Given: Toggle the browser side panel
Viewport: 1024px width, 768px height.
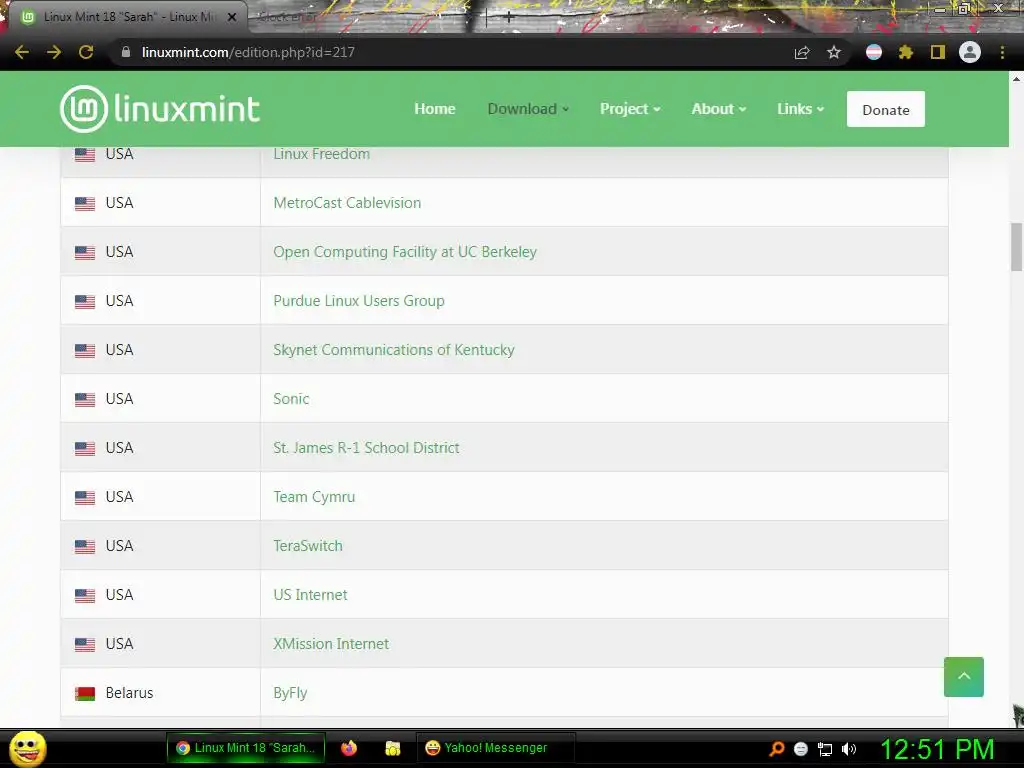Looking at the screenshot, I should pyautogui.click(x=938, y=52).
